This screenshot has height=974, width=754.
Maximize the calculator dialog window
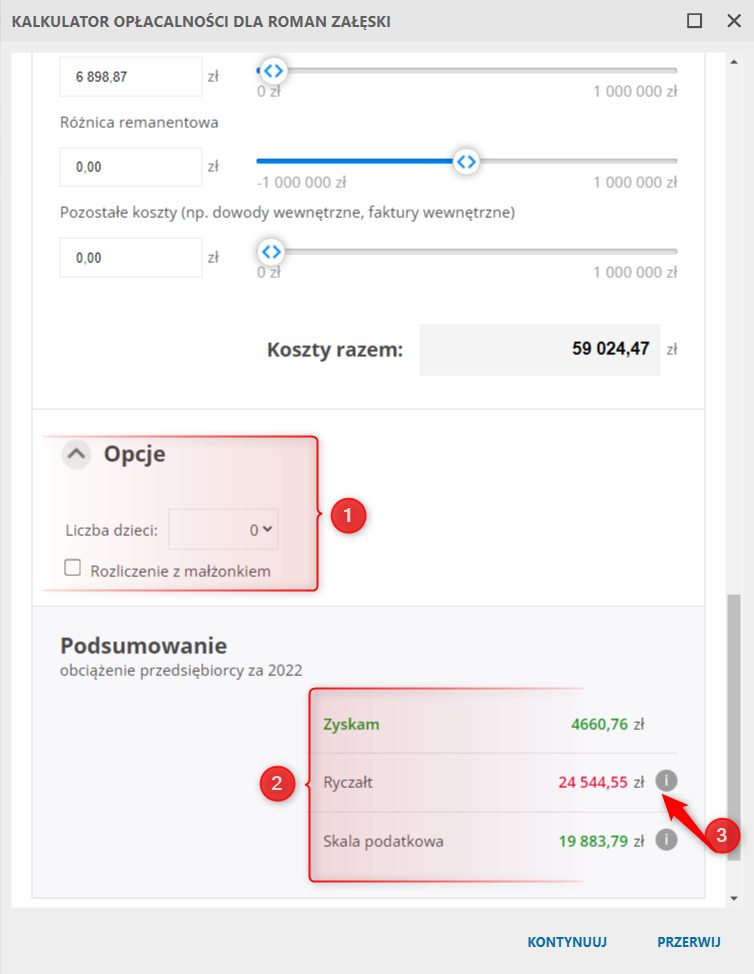click(x=695, y=21)
